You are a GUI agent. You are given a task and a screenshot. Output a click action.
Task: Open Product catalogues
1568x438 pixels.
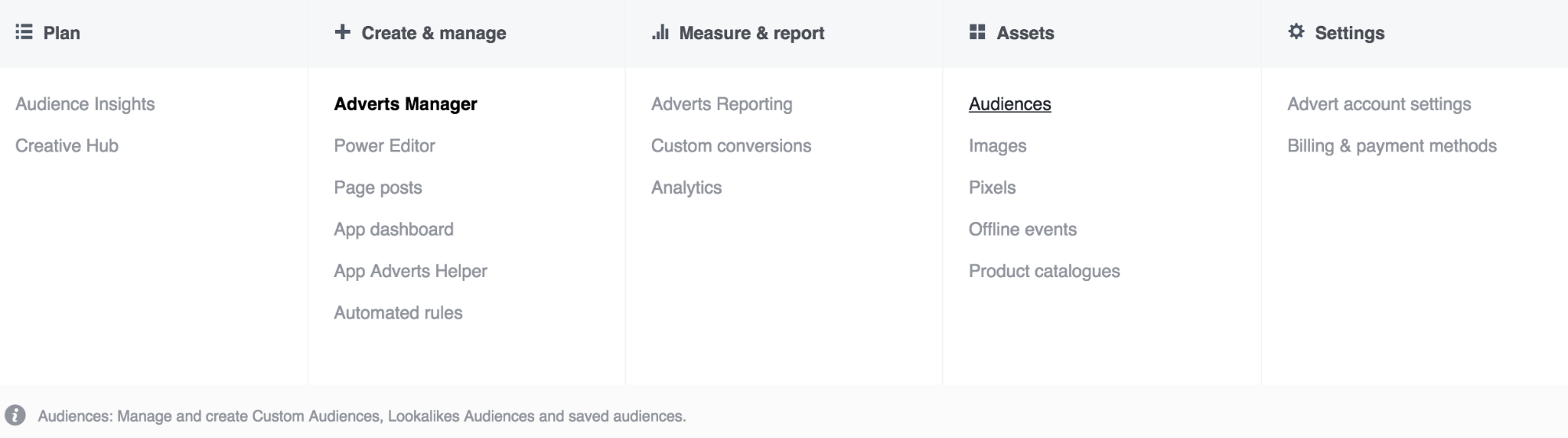click(1044, 271)
